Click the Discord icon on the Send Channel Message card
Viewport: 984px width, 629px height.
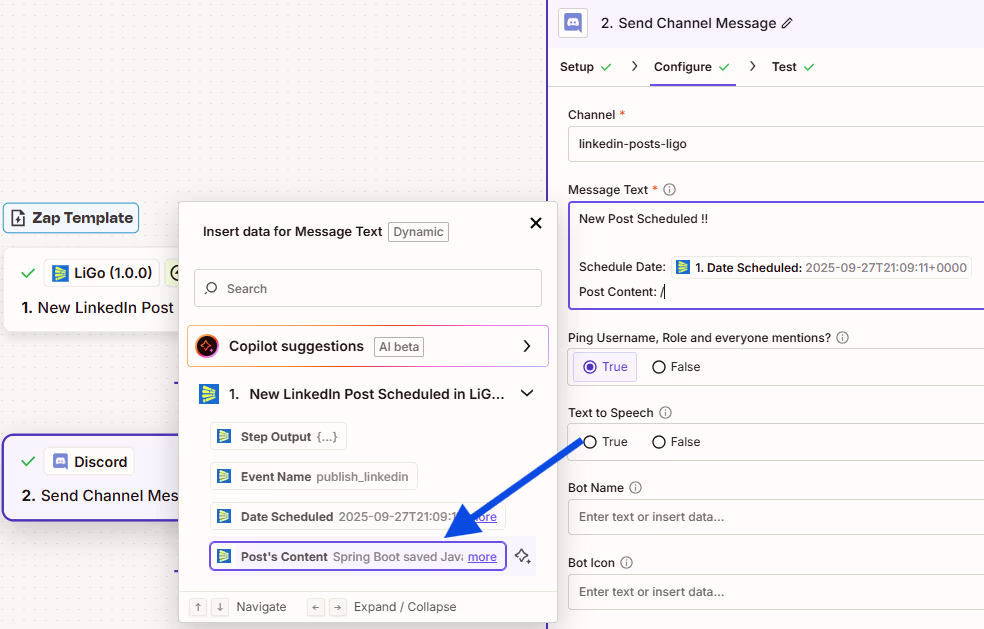59,461
